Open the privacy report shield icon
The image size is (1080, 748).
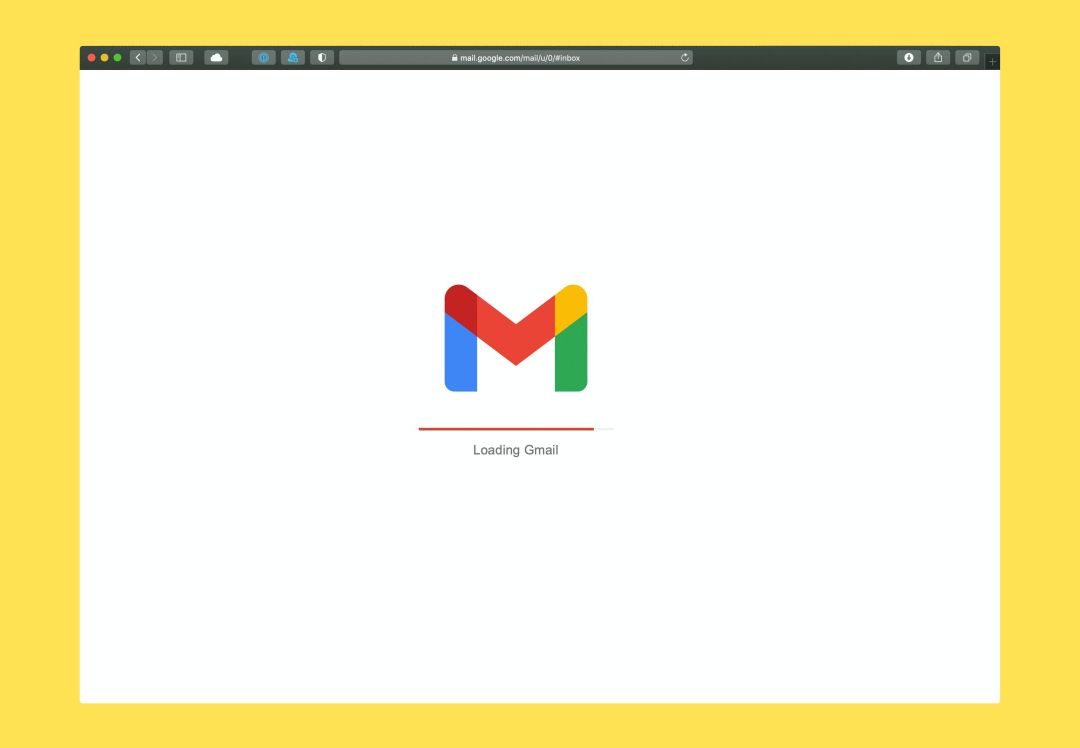click(322, 58)
